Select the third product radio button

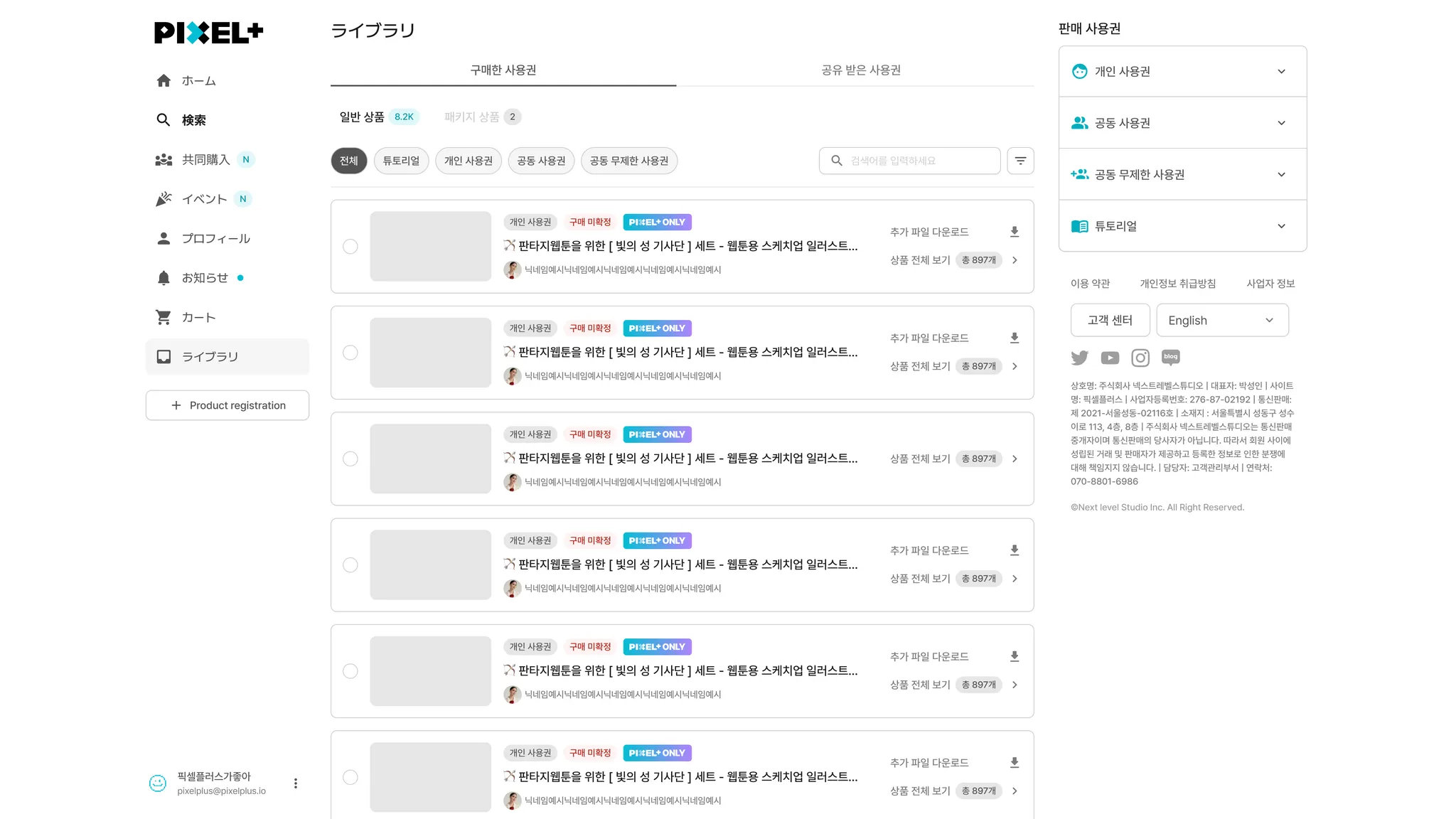(350, 459)
